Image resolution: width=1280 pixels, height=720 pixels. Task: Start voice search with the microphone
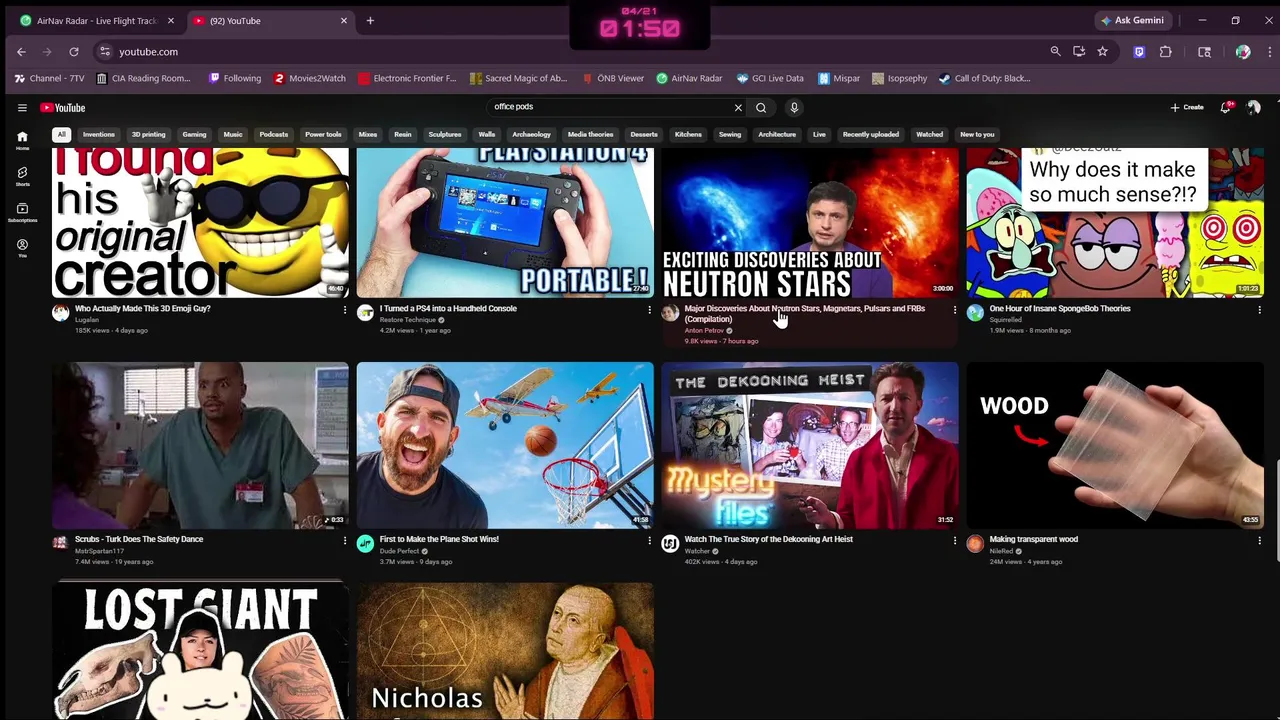(794, 107)
